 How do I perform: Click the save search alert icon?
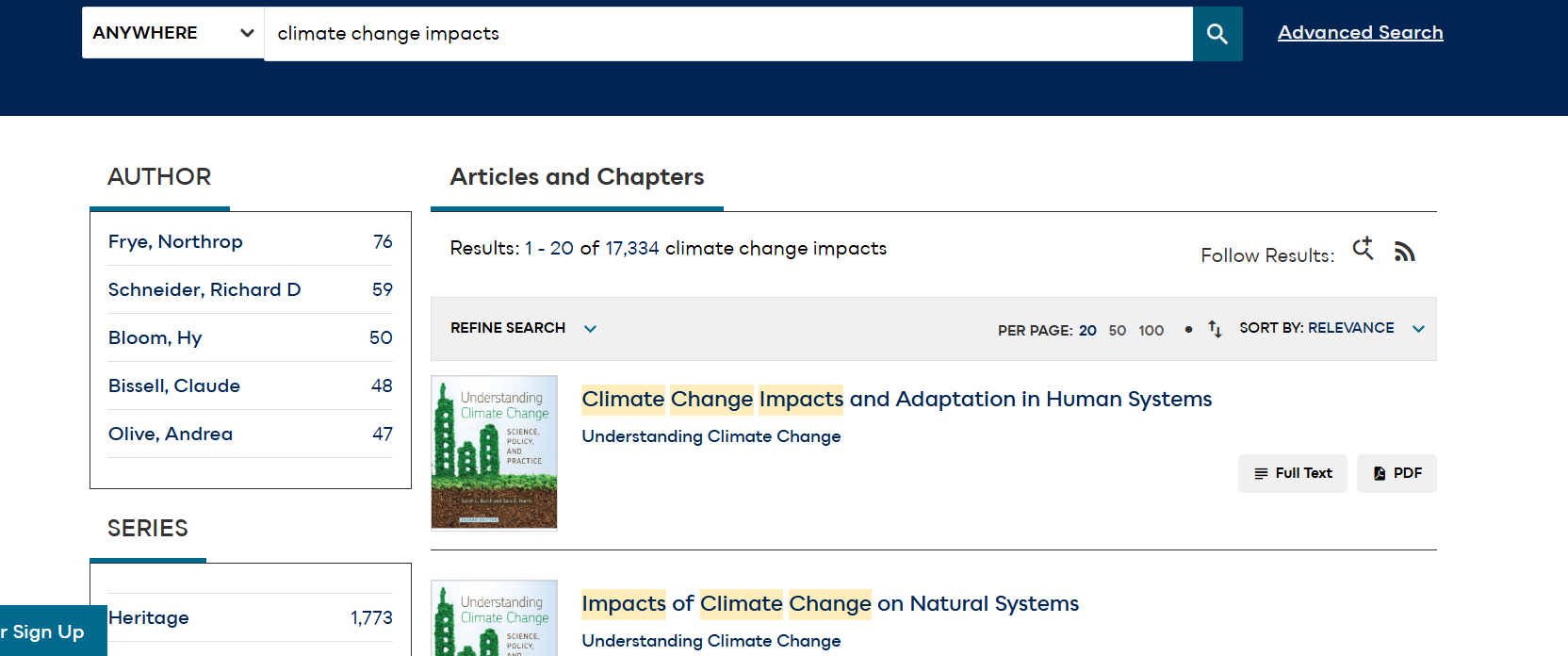pyautogui.click(x=1363, y=249)
